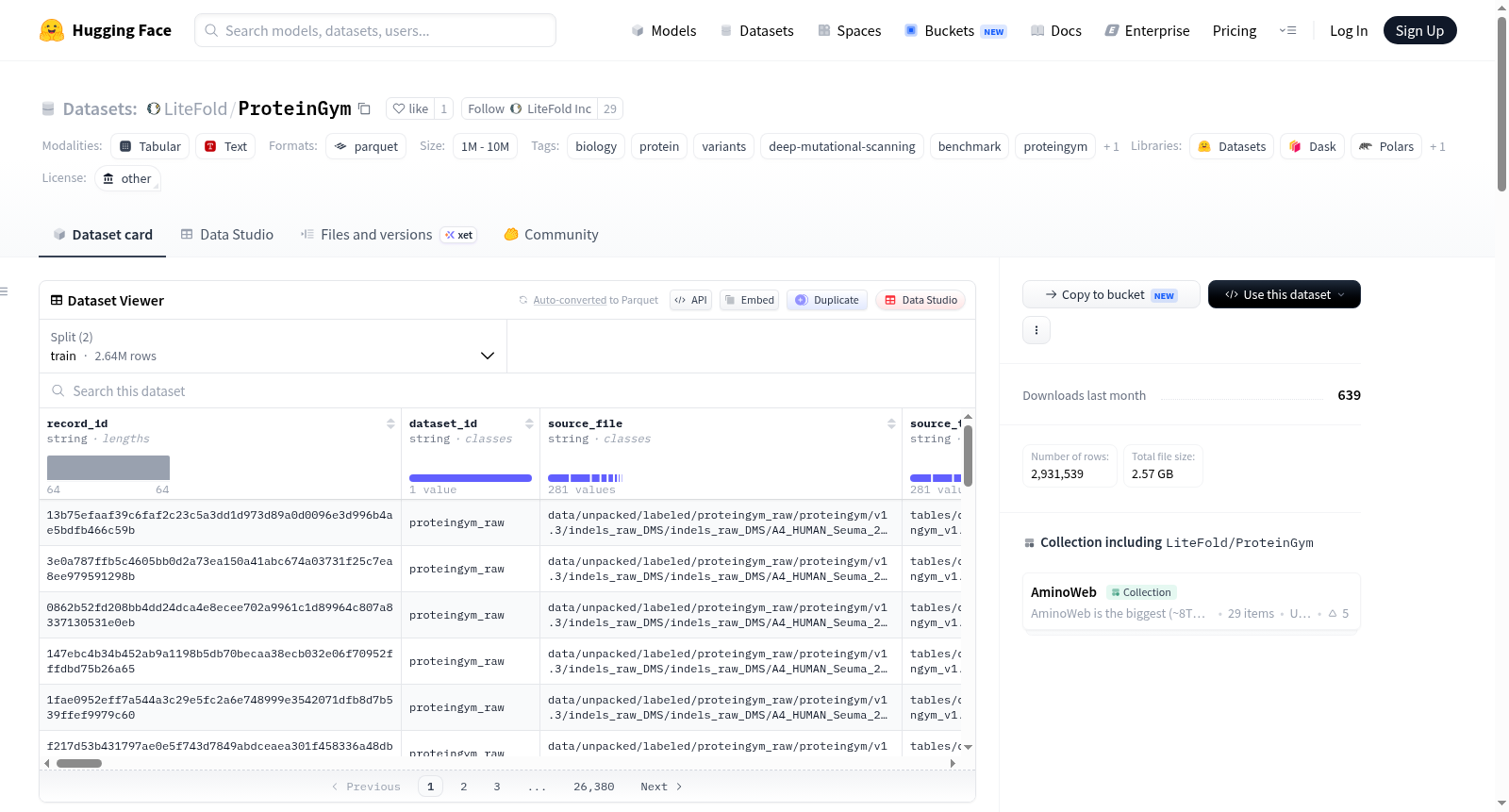
Task: Open Enterprise in the top navigation
Action: point(1147,30)
